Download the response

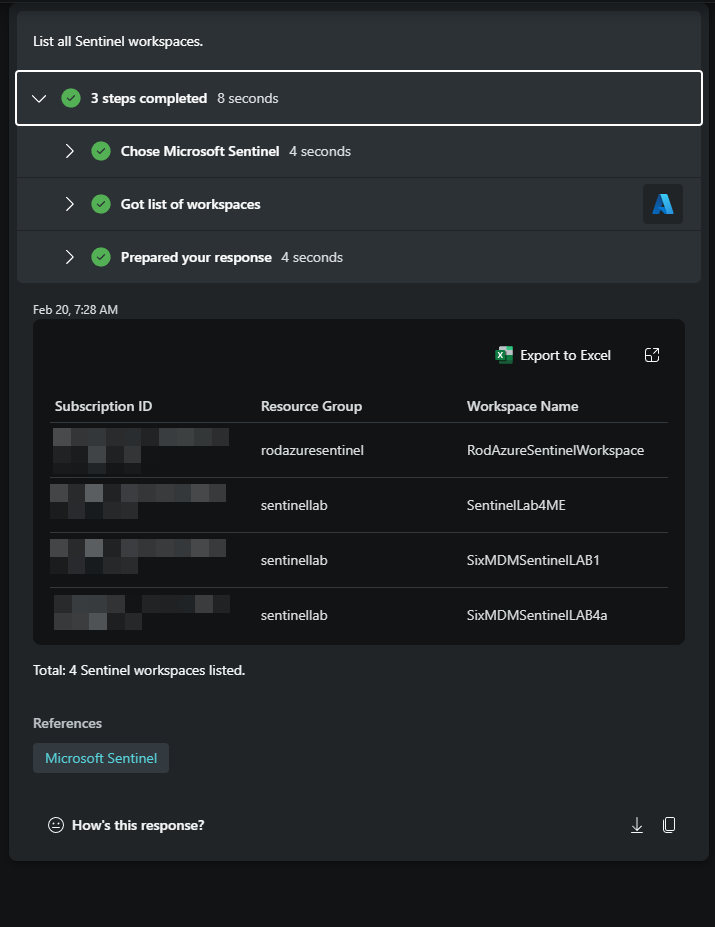coord(637,825)
